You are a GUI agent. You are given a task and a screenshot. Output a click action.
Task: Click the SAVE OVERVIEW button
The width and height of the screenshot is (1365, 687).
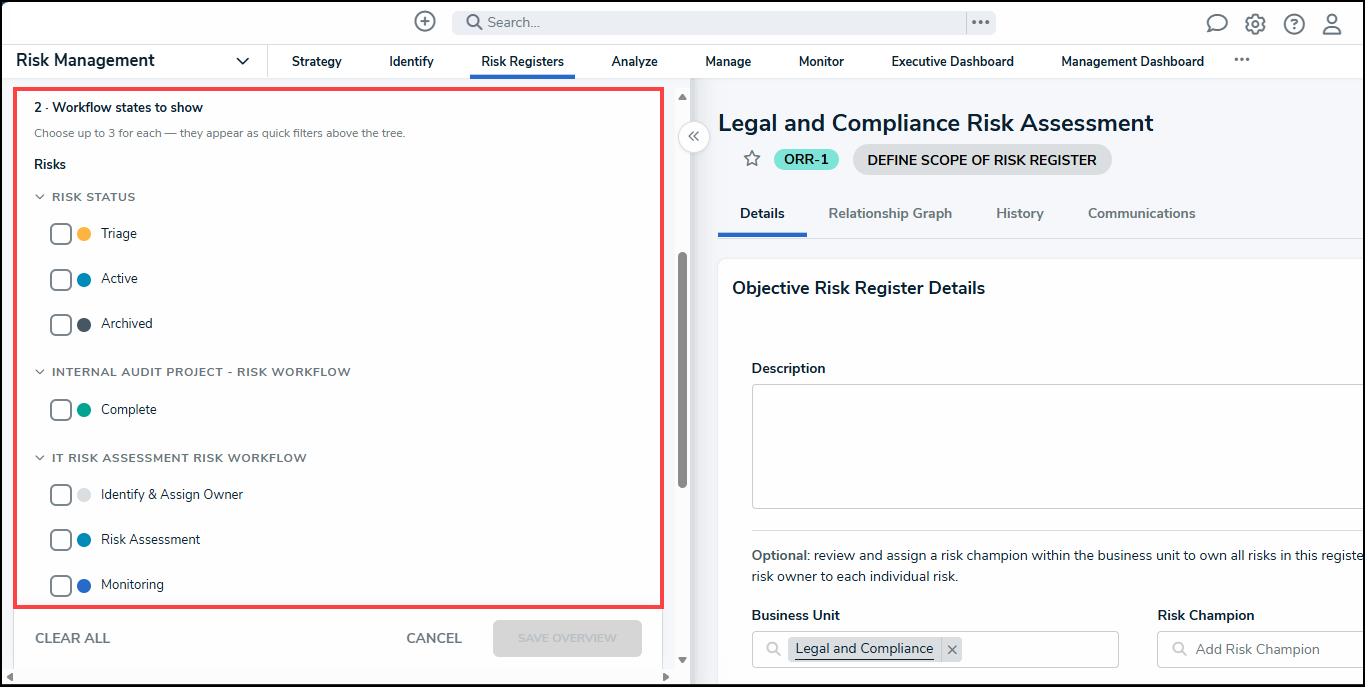[x=567, y=638]
